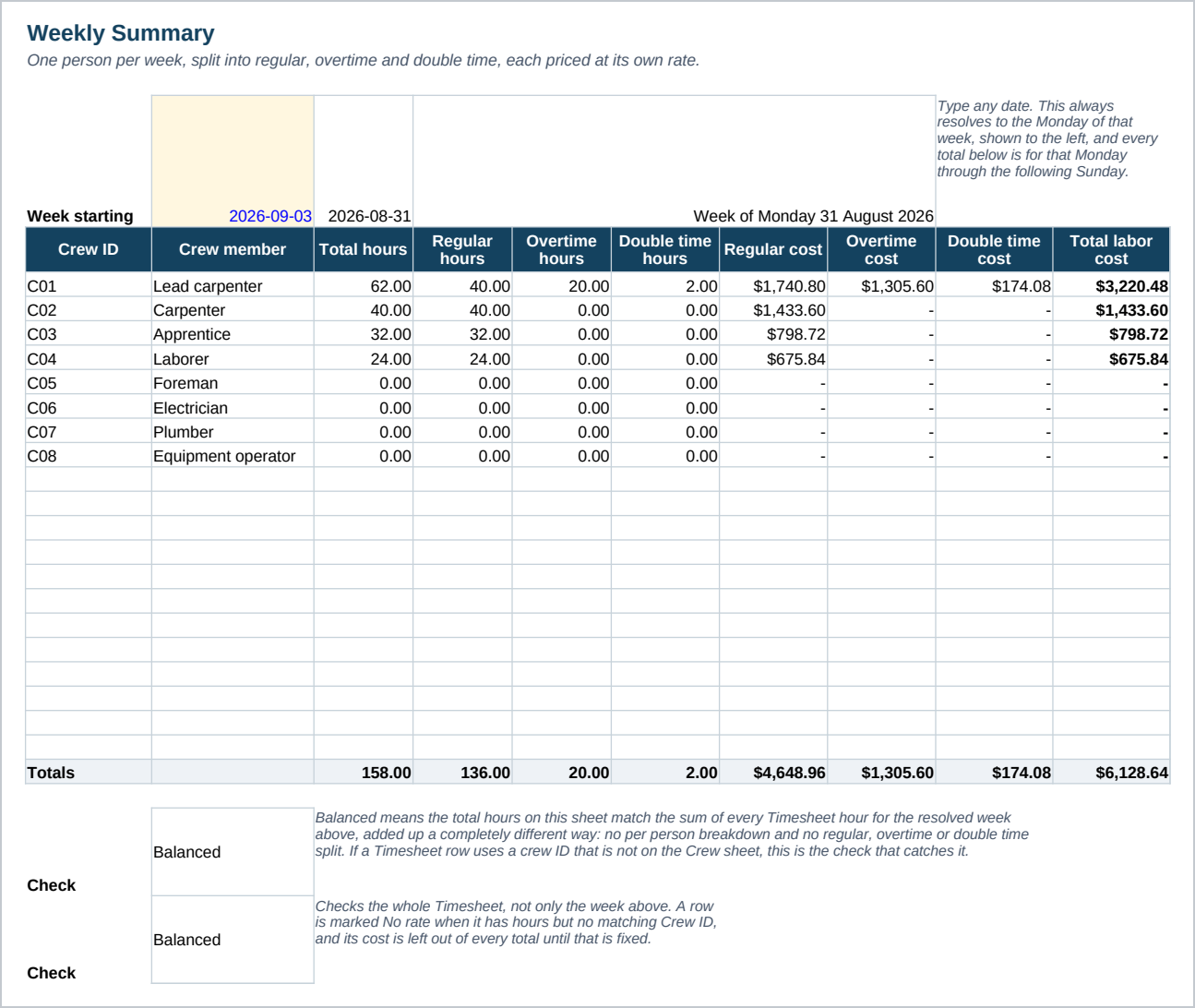Click the grand total $6,128.64
1195x1008 pixels.
(x=1111, y=772)
